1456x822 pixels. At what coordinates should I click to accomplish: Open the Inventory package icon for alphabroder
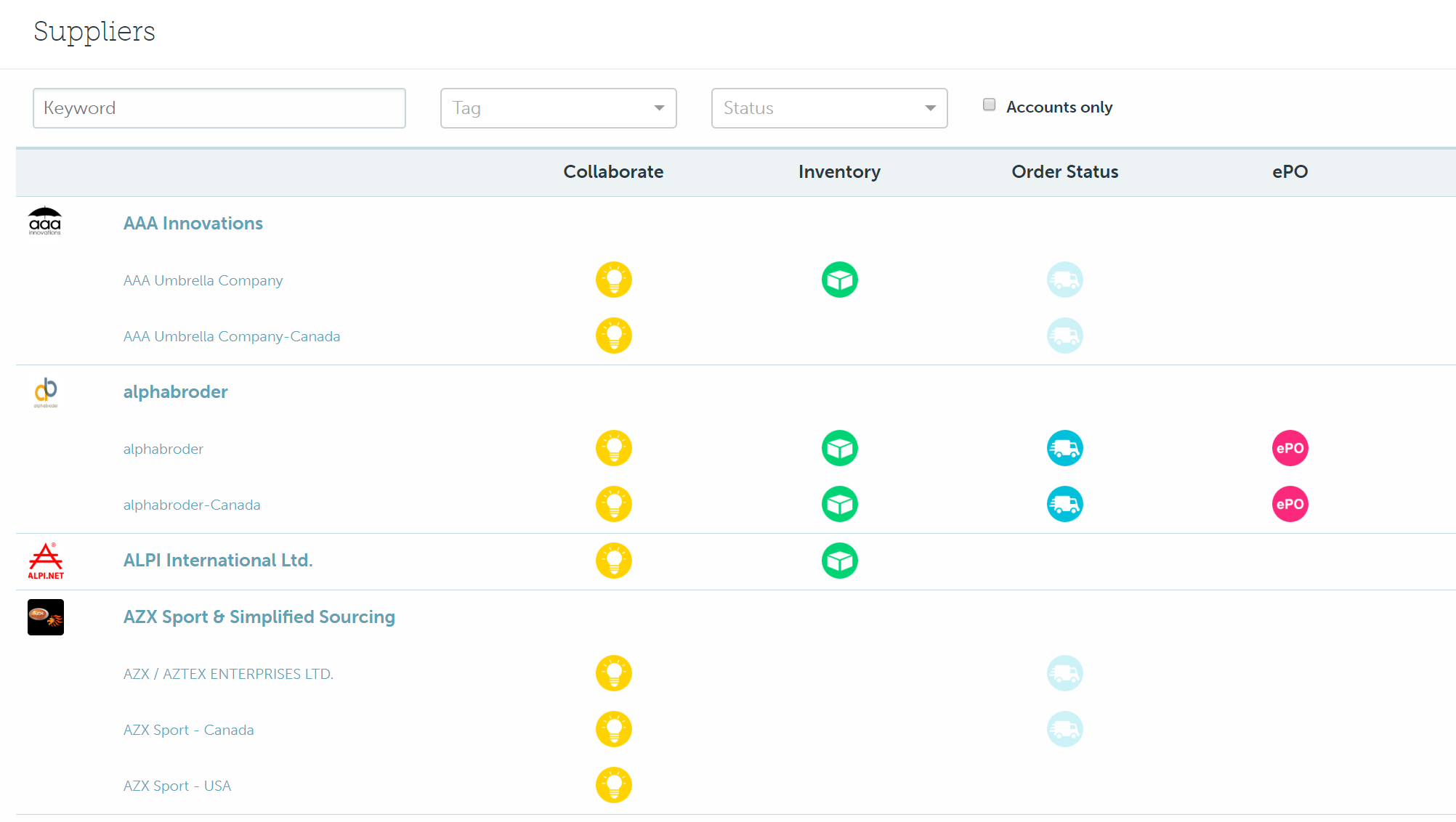(x=839, y=448)
